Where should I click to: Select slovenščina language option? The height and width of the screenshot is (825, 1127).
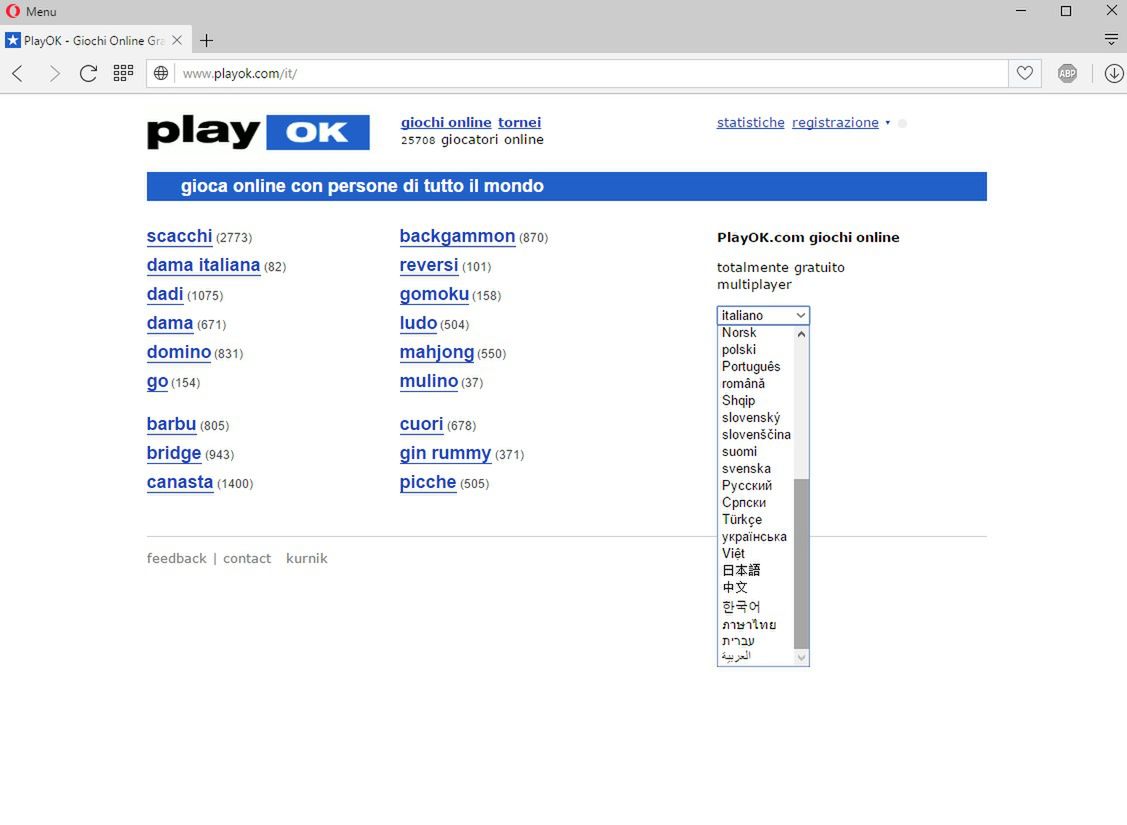pos(756,434)
